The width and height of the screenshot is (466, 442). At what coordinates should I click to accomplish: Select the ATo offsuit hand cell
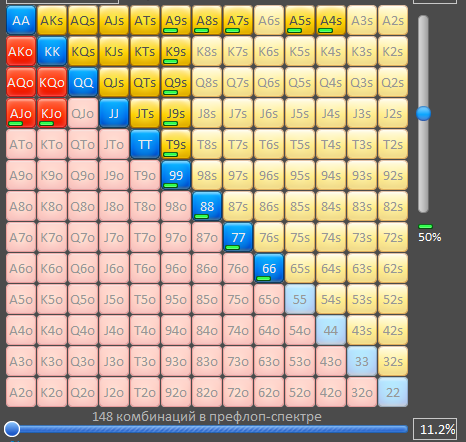click(x=21, y=144)
